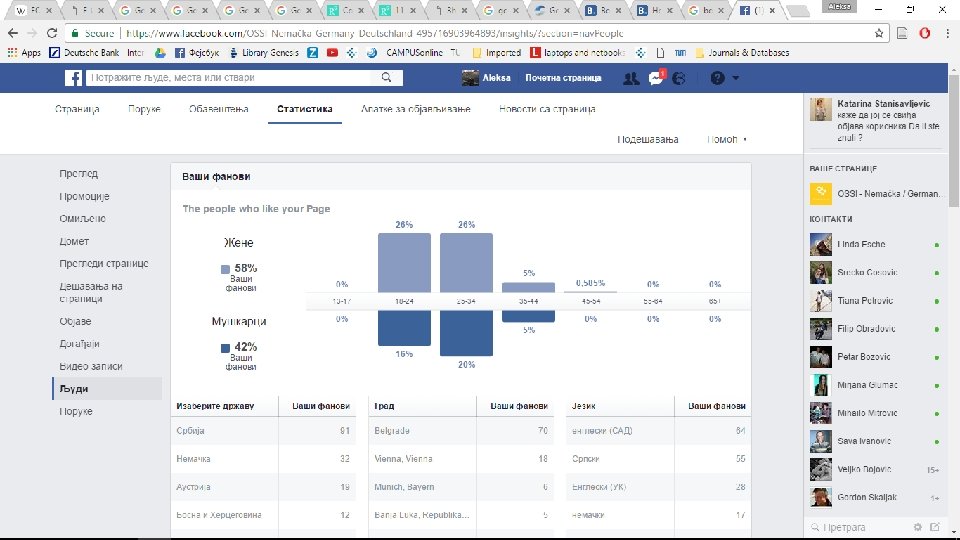This screenshot has height=540, width=960.
Task: Select Видео записи in sidebar
Action: point(91,366)
